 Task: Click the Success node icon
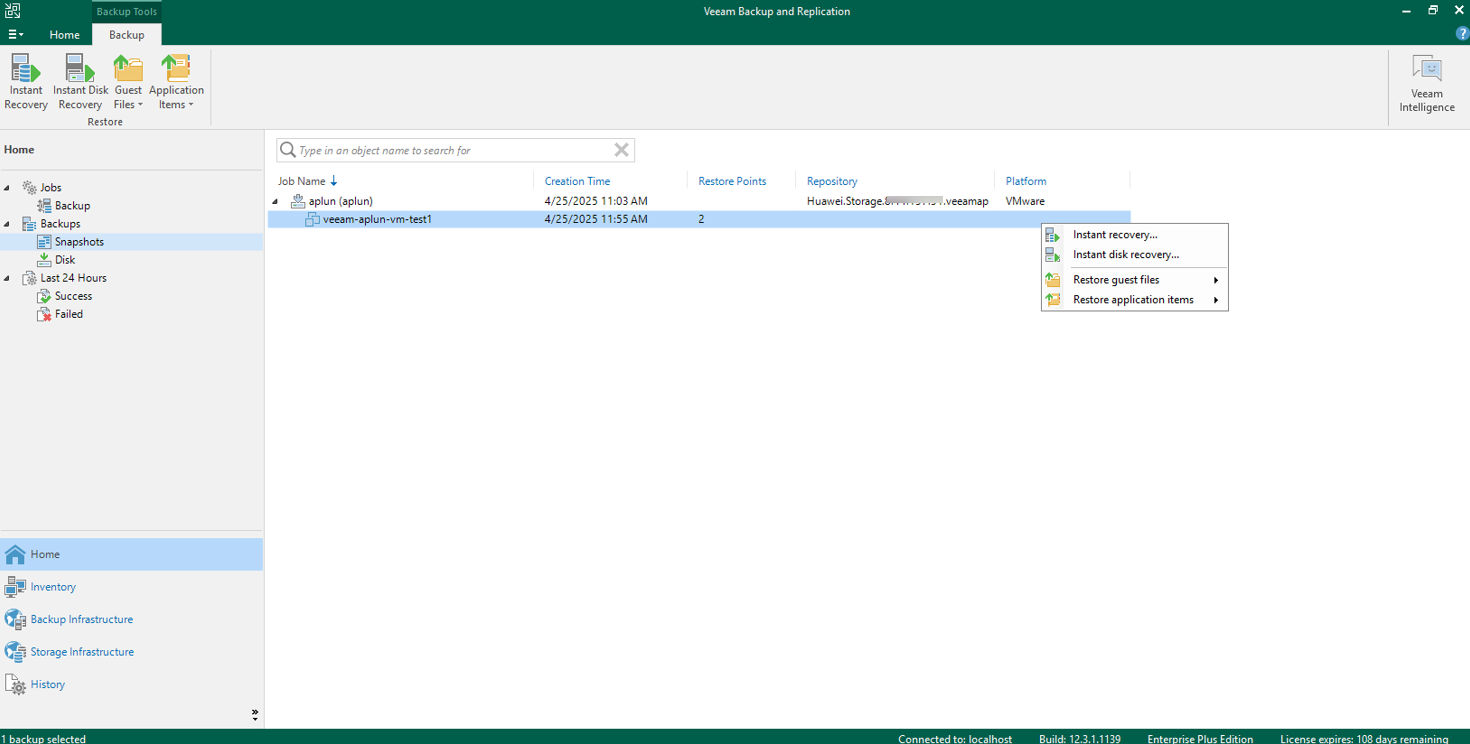44,296
